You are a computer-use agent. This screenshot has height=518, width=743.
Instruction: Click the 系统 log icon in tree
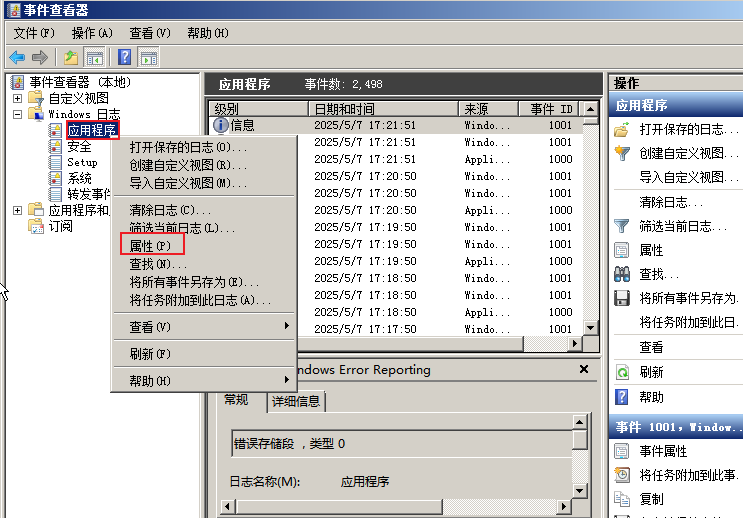pos(55,179)
